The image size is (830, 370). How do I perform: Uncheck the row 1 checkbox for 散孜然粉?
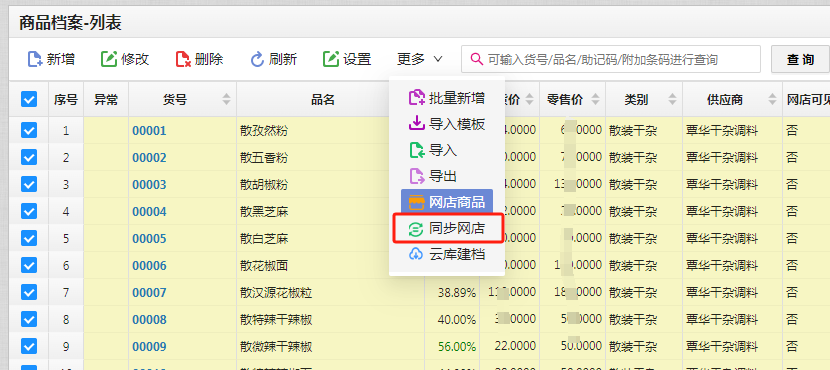[x=29, y=130]
